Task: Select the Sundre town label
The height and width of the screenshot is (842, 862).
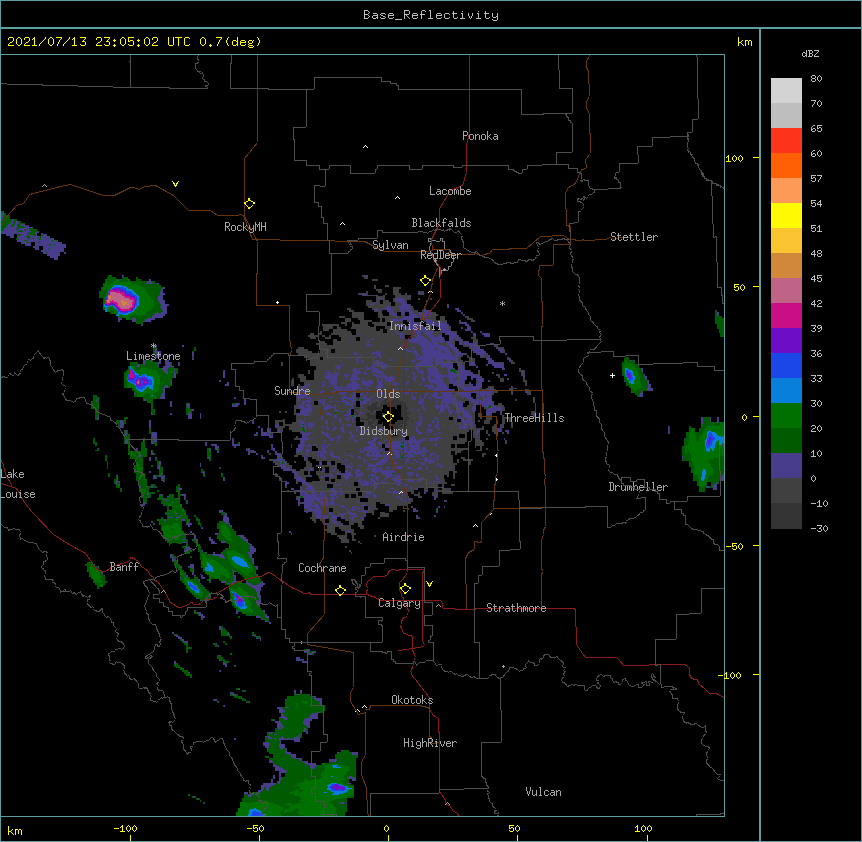Action: tap(292, 391)
